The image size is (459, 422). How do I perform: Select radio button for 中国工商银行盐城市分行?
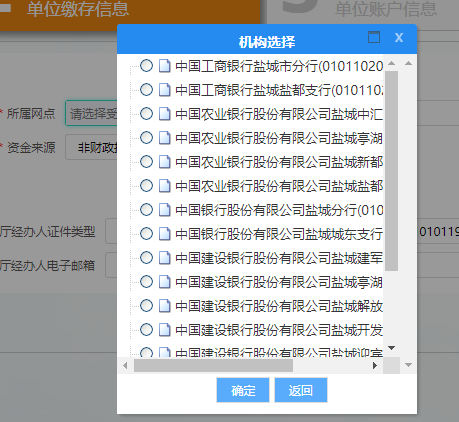point(146,66)
